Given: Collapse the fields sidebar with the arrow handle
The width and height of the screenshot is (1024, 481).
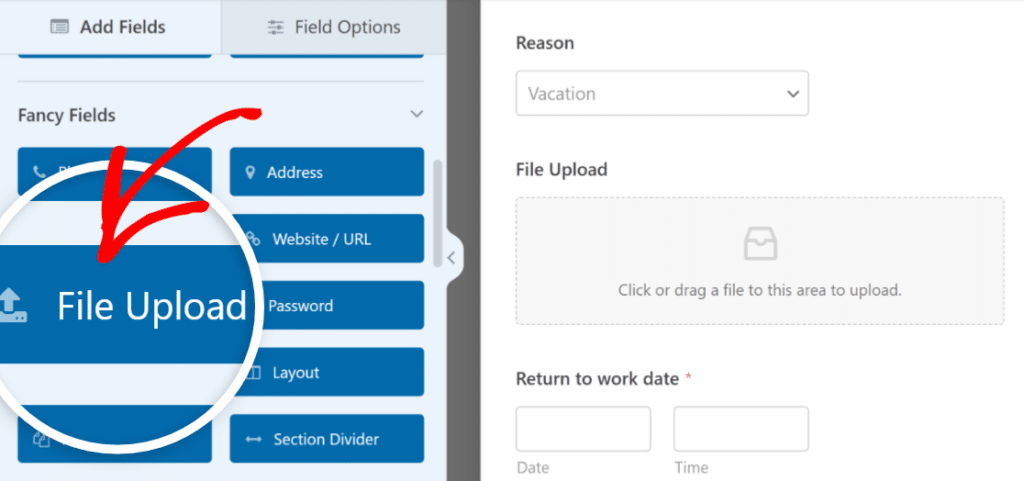Looking at the screenshot, I should coord(451,258).
